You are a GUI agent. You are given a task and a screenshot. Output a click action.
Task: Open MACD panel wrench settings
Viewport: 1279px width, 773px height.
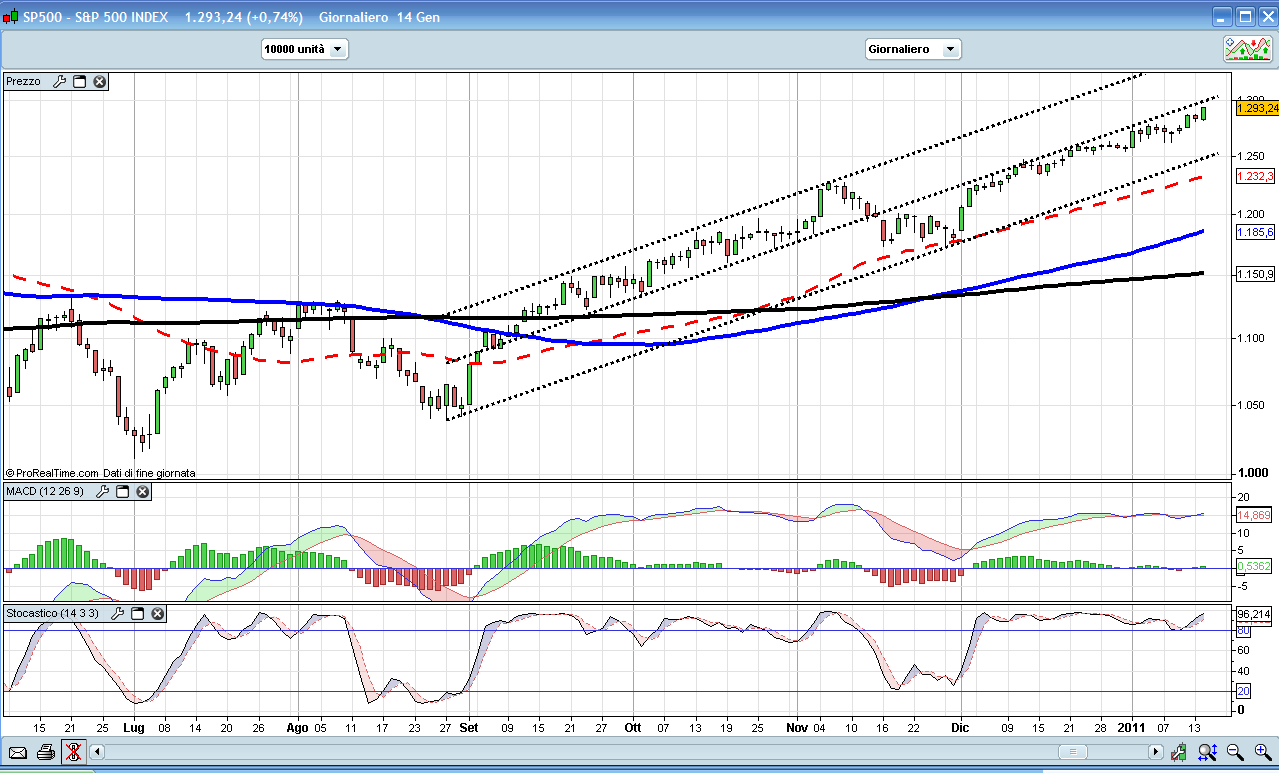(102, 492)
